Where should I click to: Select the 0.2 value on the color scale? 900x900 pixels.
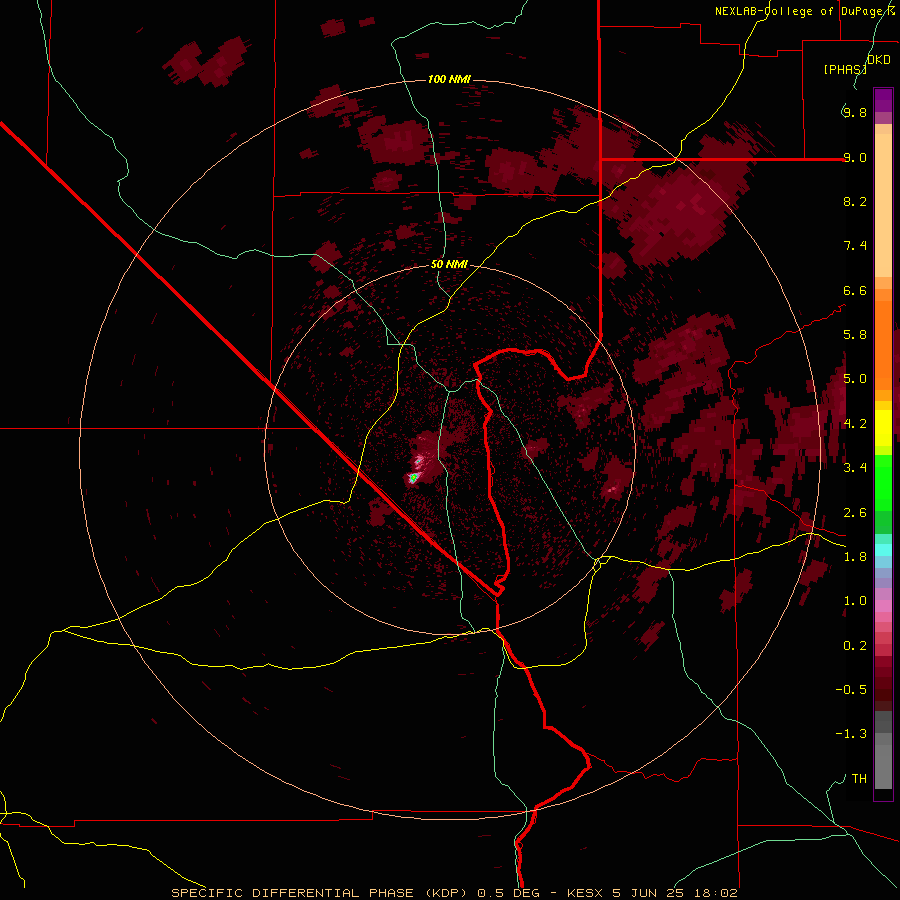[x=854, y=646]
